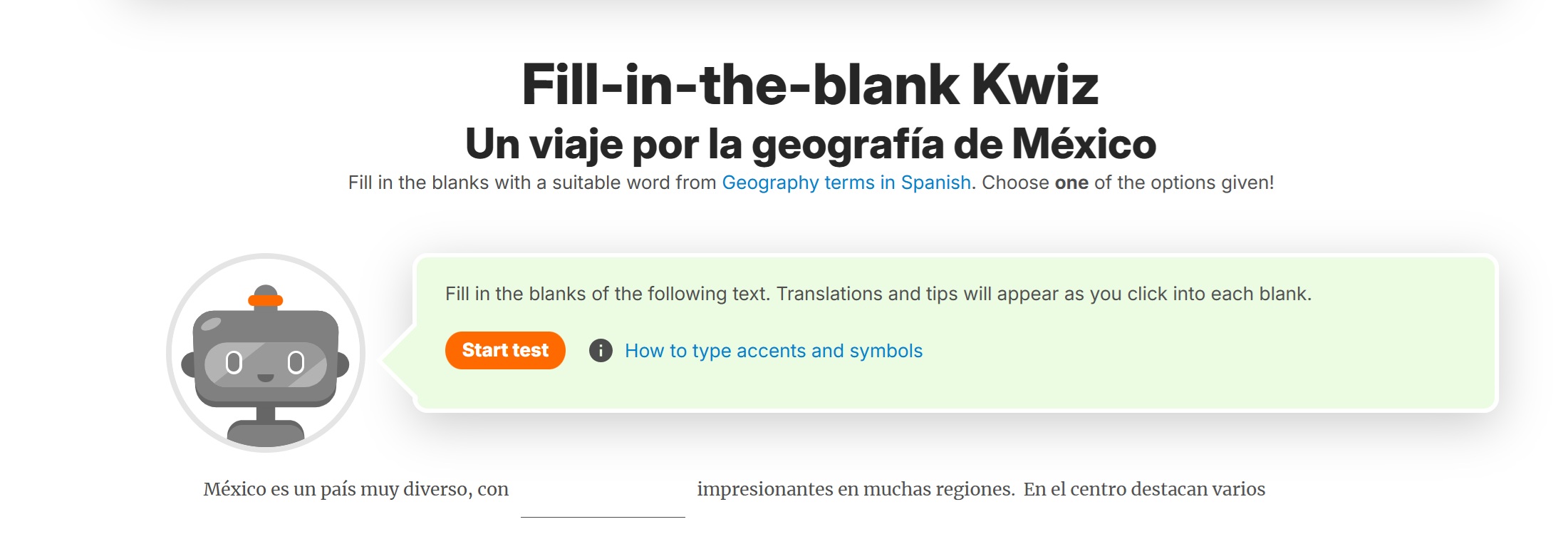Click the robot's right eye
The height and width of the screenshot is (559, 1568).
[296, 363]
